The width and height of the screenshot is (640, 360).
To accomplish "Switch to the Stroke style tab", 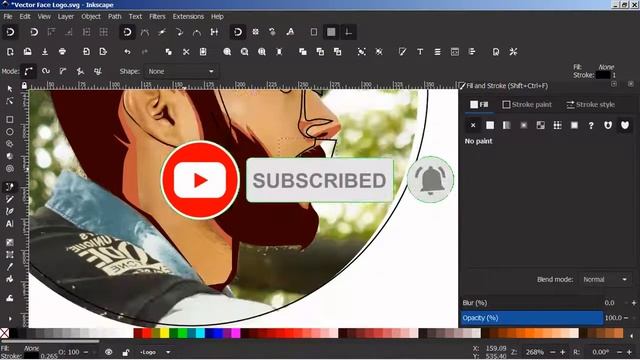I will (590, 104).
